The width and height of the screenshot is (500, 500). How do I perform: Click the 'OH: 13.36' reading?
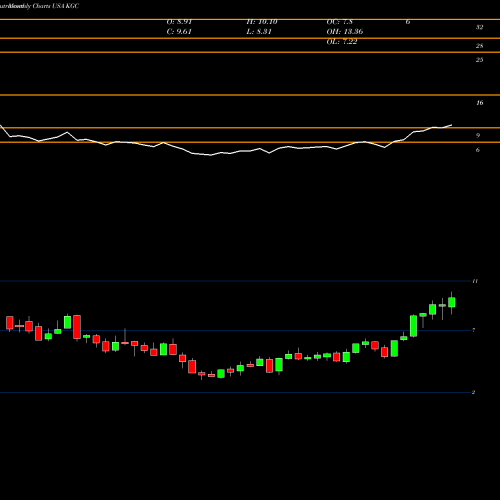(345, 32)
